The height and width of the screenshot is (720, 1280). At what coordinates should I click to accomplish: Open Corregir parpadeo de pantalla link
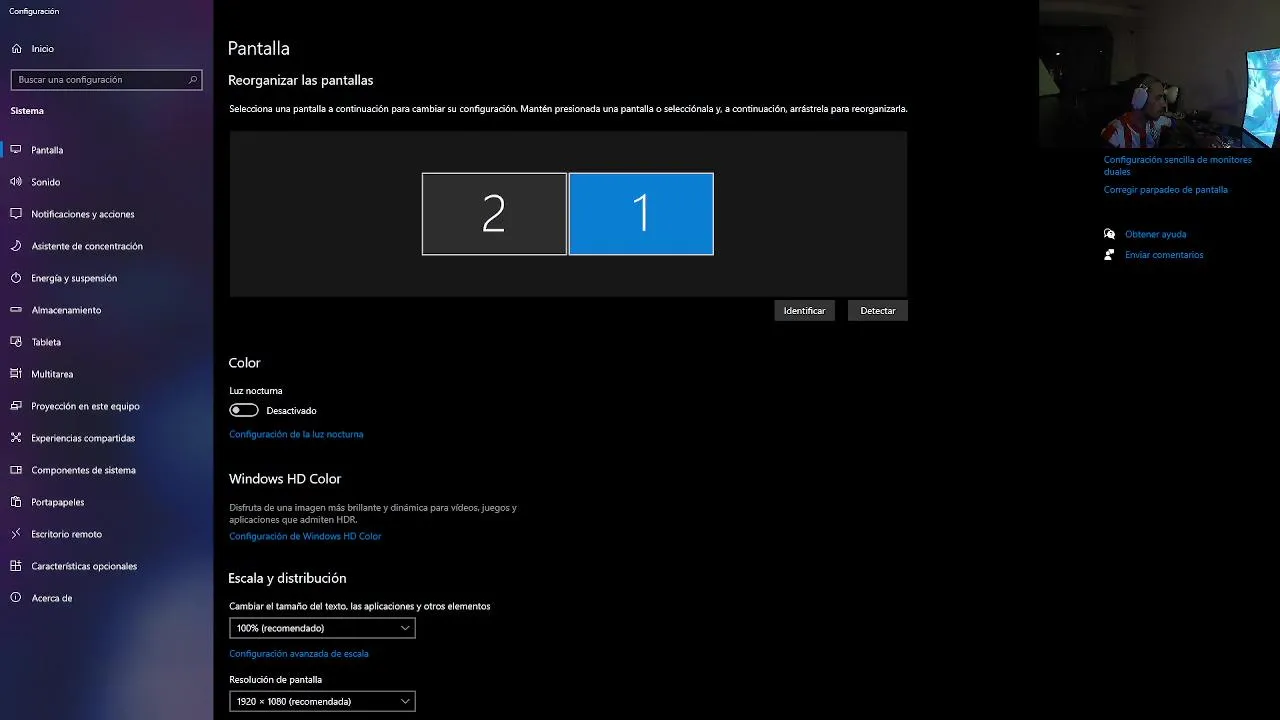pos(1165,190)
